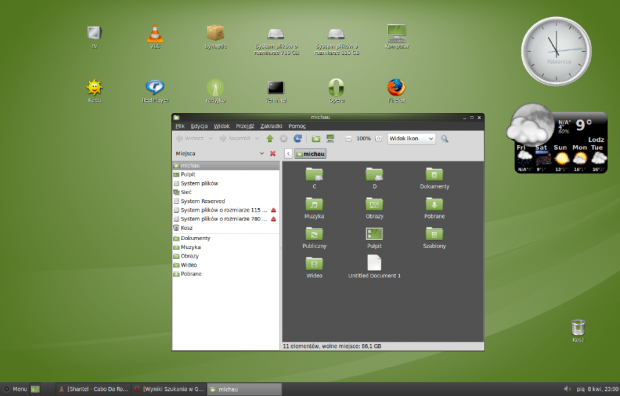This screenshot has width=620, height=396.
Task: Click the Wstecz back button
Action: coord(190,138)
